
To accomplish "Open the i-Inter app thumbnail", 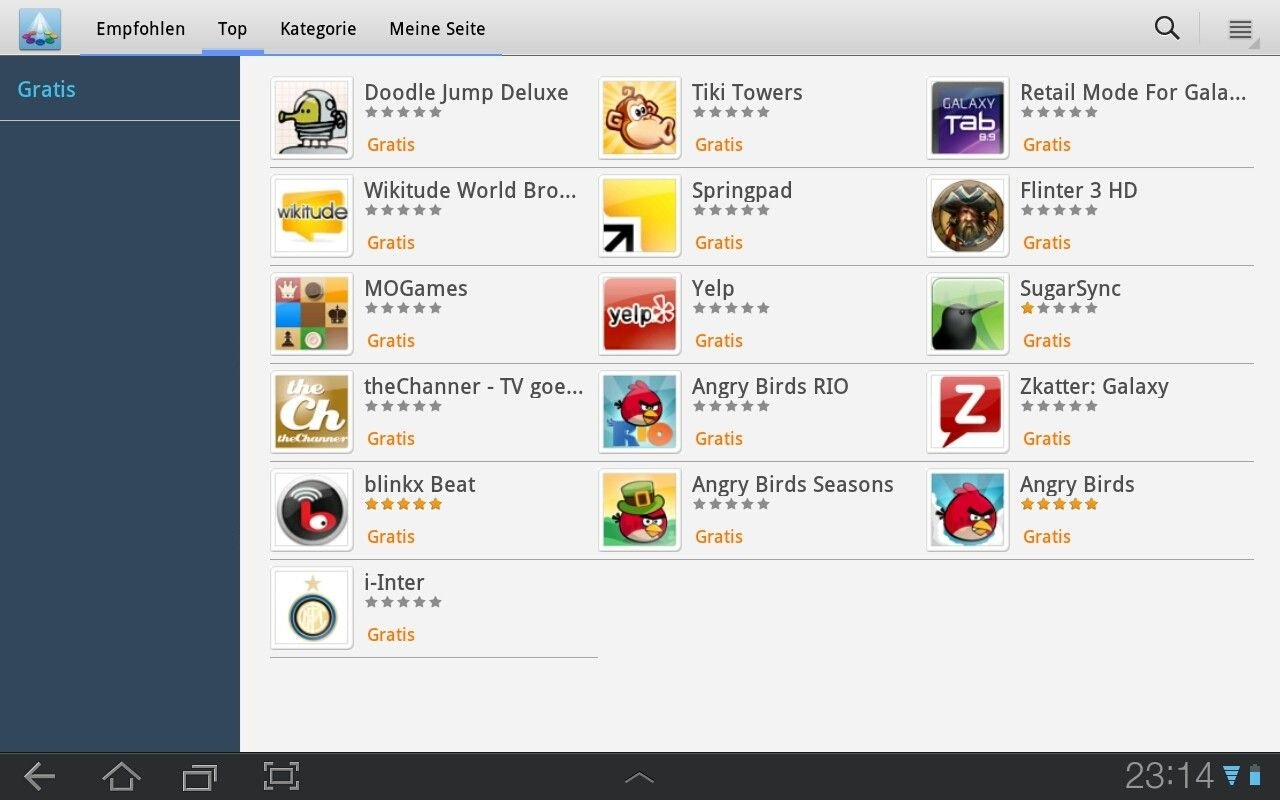I will pyautogui.click(x=312, y=608).
